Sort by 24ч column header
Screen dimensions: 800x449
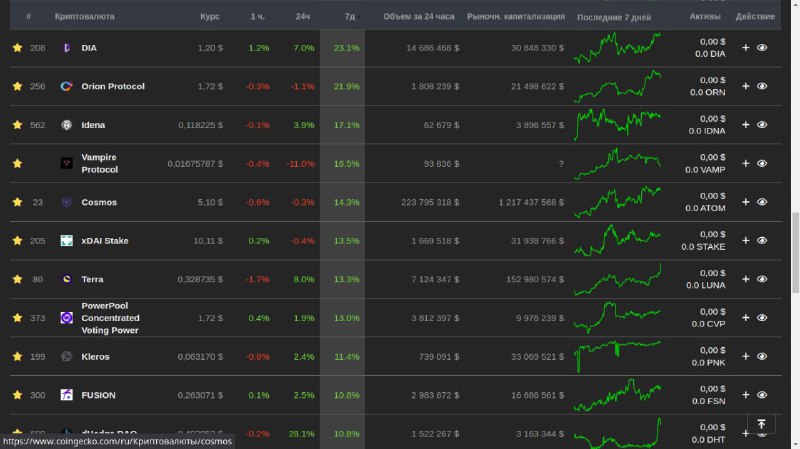303,16
